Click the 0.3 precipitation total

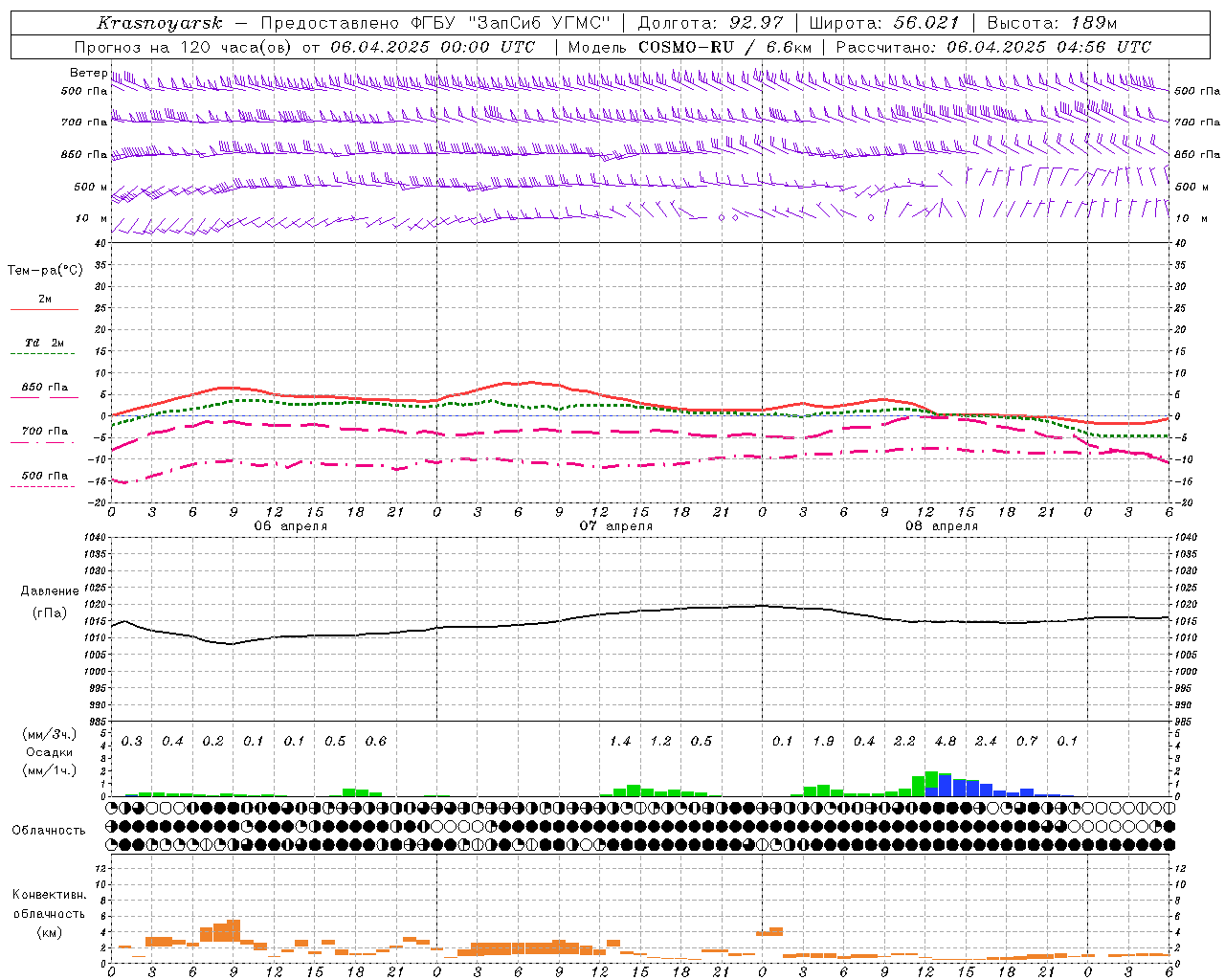pos(132,742)
